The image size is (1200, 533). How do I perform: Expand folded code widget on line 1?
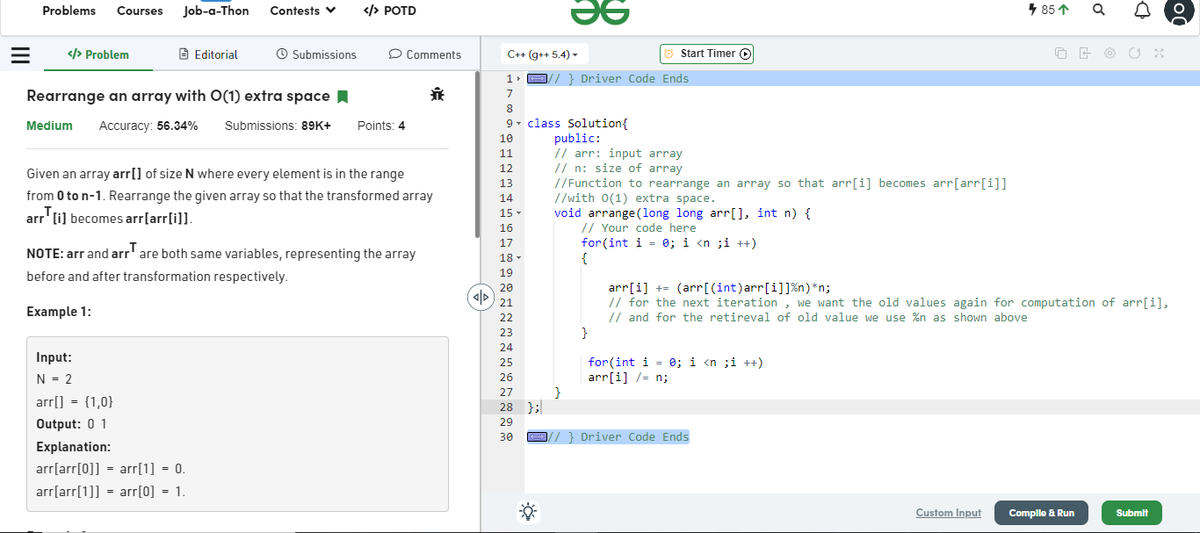tap(537, 79)
